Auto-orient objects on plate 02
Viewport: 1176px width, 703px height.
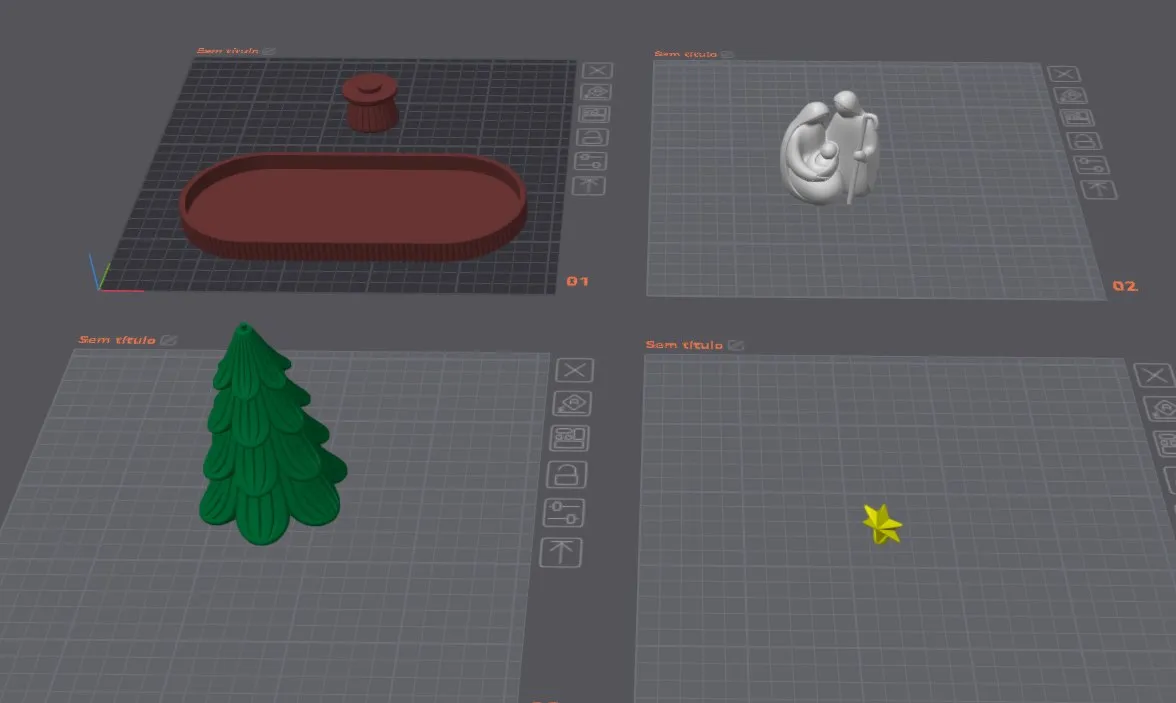(x=1070, y=95)
